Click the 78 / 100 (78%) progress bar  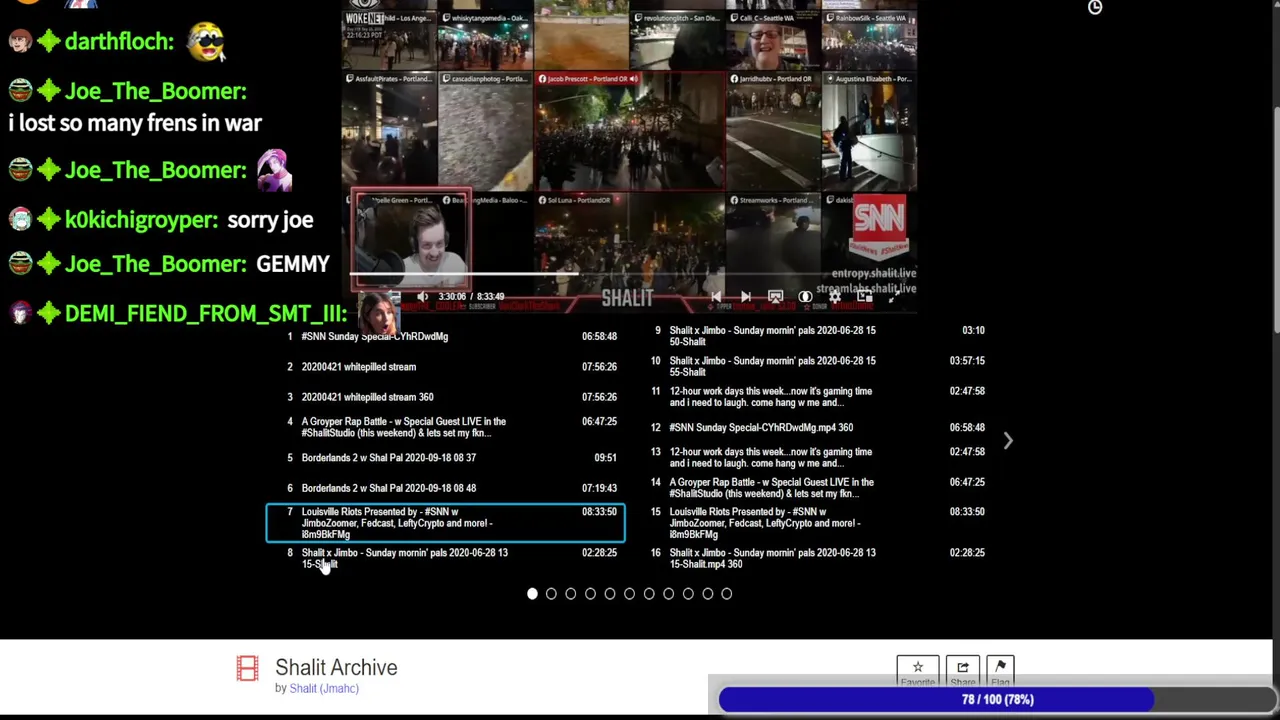tap(997, 699)
